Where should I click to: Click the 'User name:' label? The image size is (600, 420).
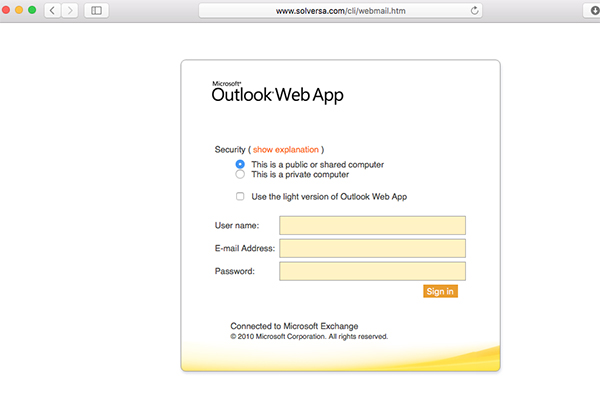pyautogui.click(x=237, y=225)
